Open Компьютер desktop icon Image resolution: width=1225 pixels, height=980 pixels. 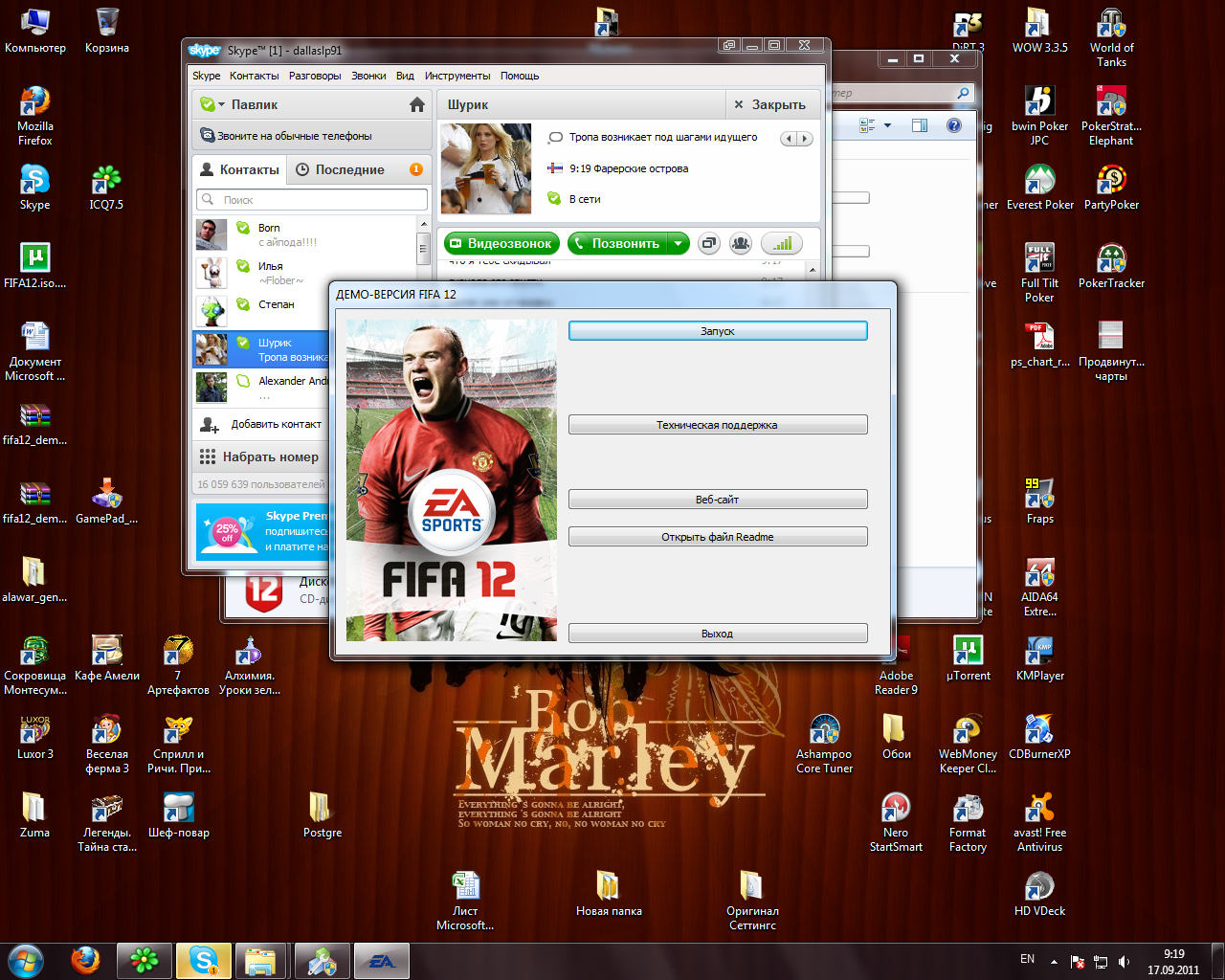click(x=35, y=32)
